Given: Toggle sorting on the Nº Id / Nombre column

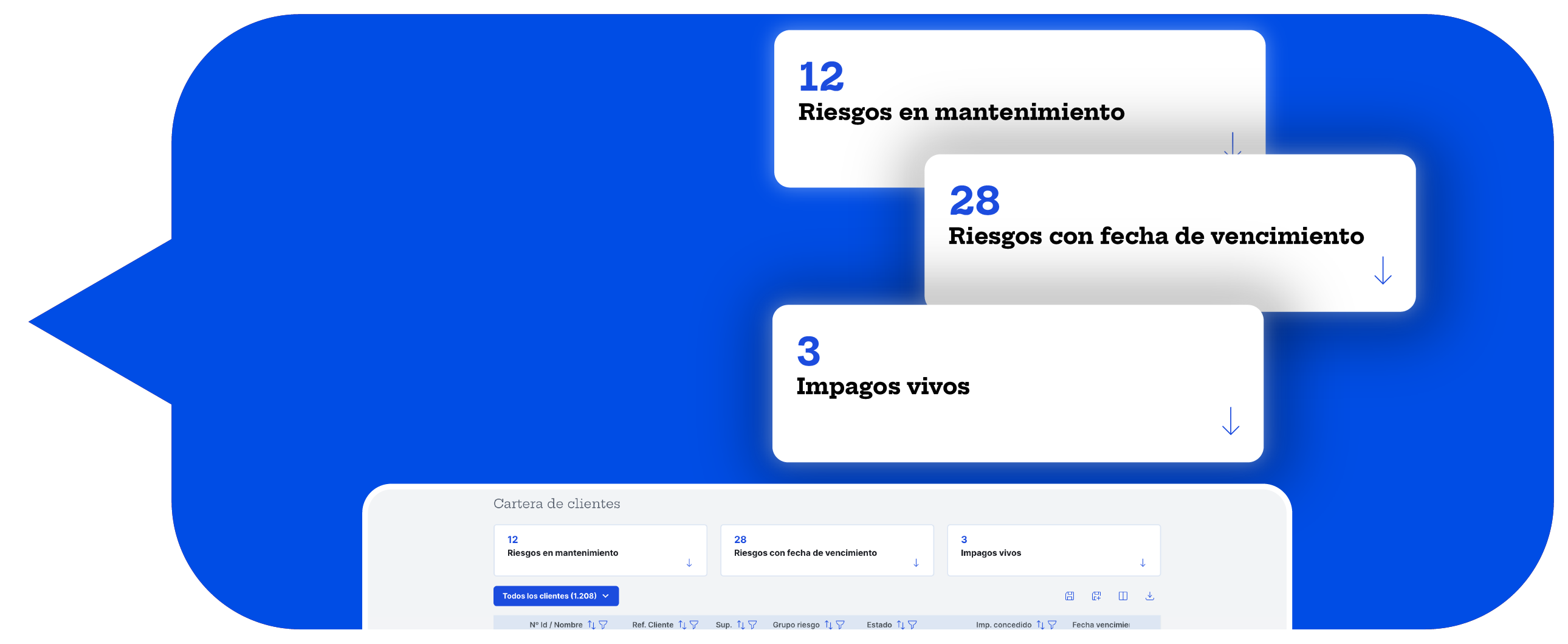Looking at the screenshot, I should (x=592, y=626).
